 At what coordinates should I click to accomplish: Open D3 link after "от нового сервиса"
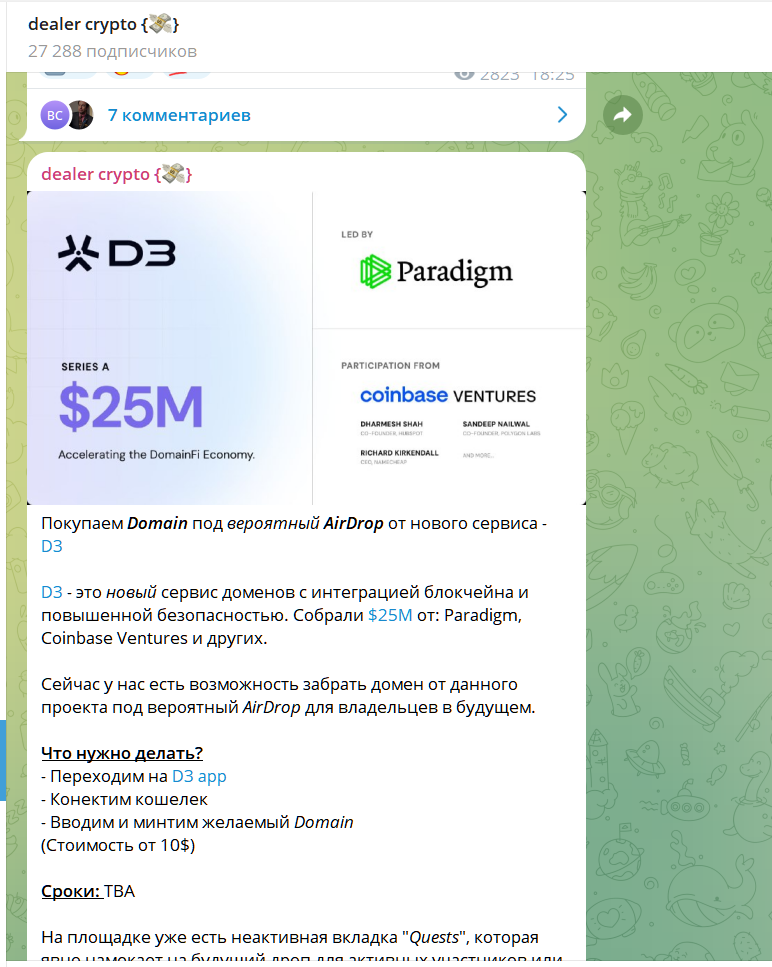click(x=52, y=546)
